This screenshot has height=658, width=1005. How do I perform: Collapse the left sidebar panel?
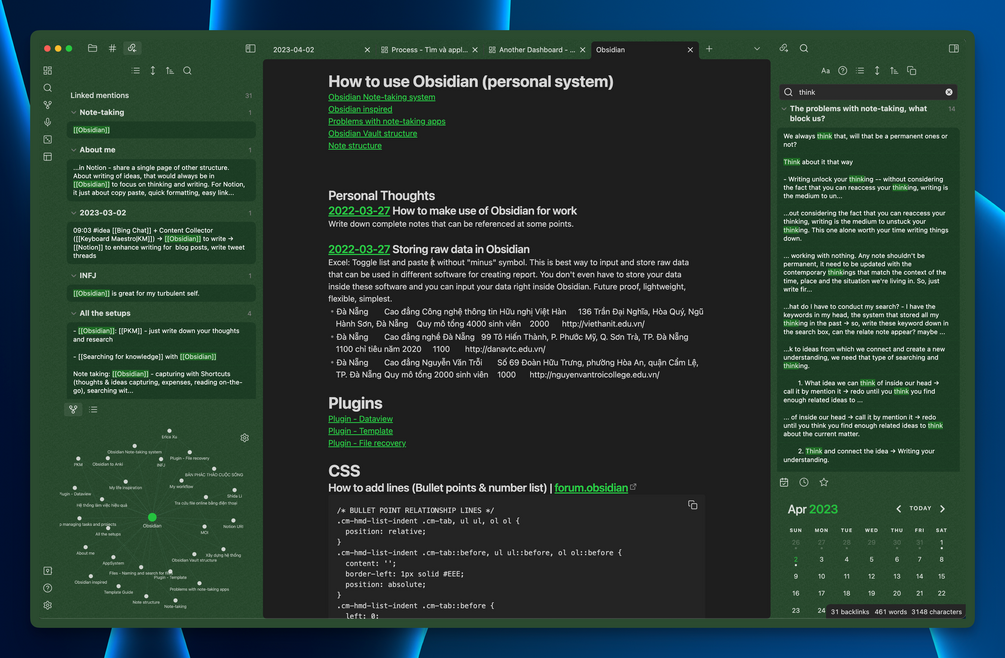tap(251, 49)
